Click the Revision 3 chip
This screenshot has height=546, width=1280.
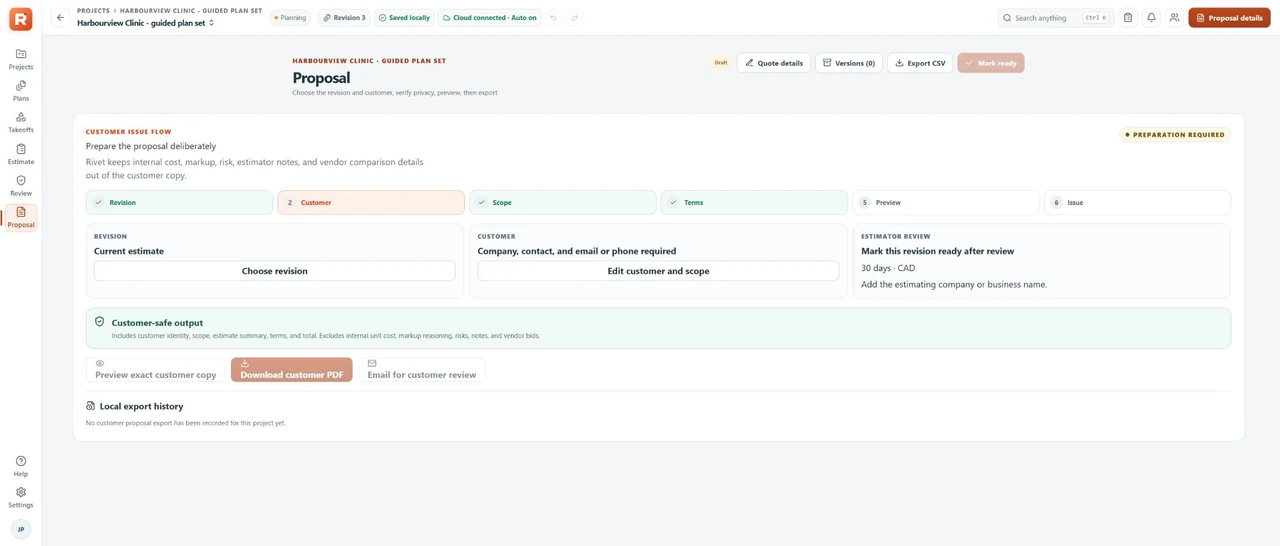(344, 18)
